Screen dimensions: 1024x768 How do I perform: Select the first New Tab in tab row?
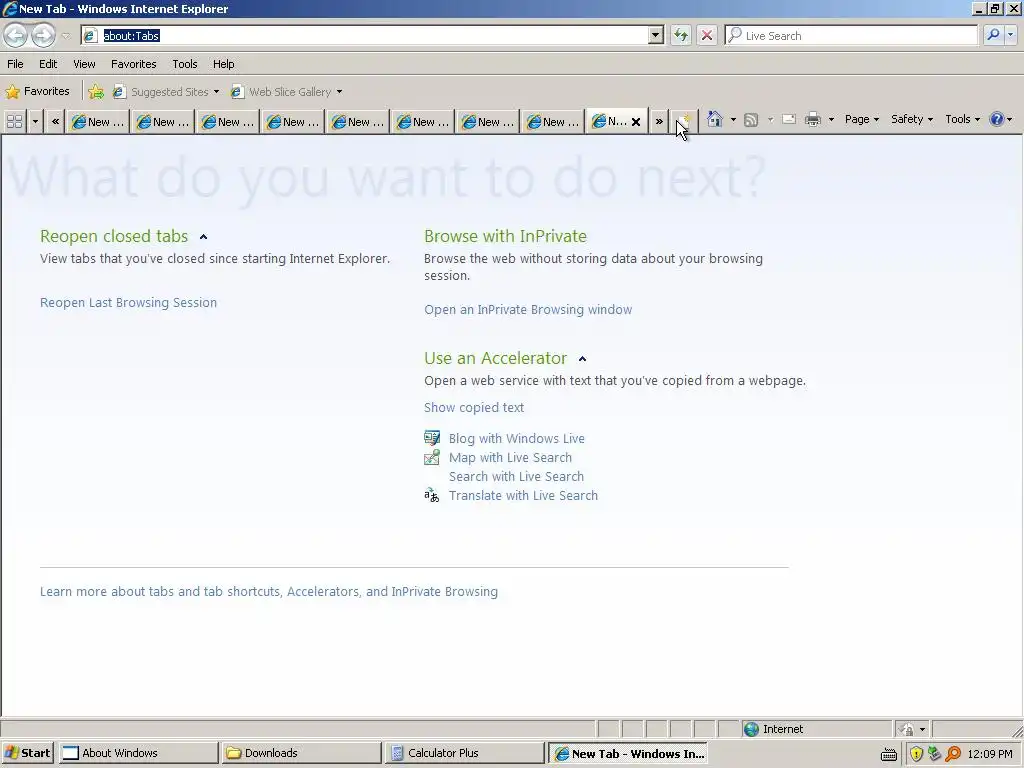(x=98, y=121)
